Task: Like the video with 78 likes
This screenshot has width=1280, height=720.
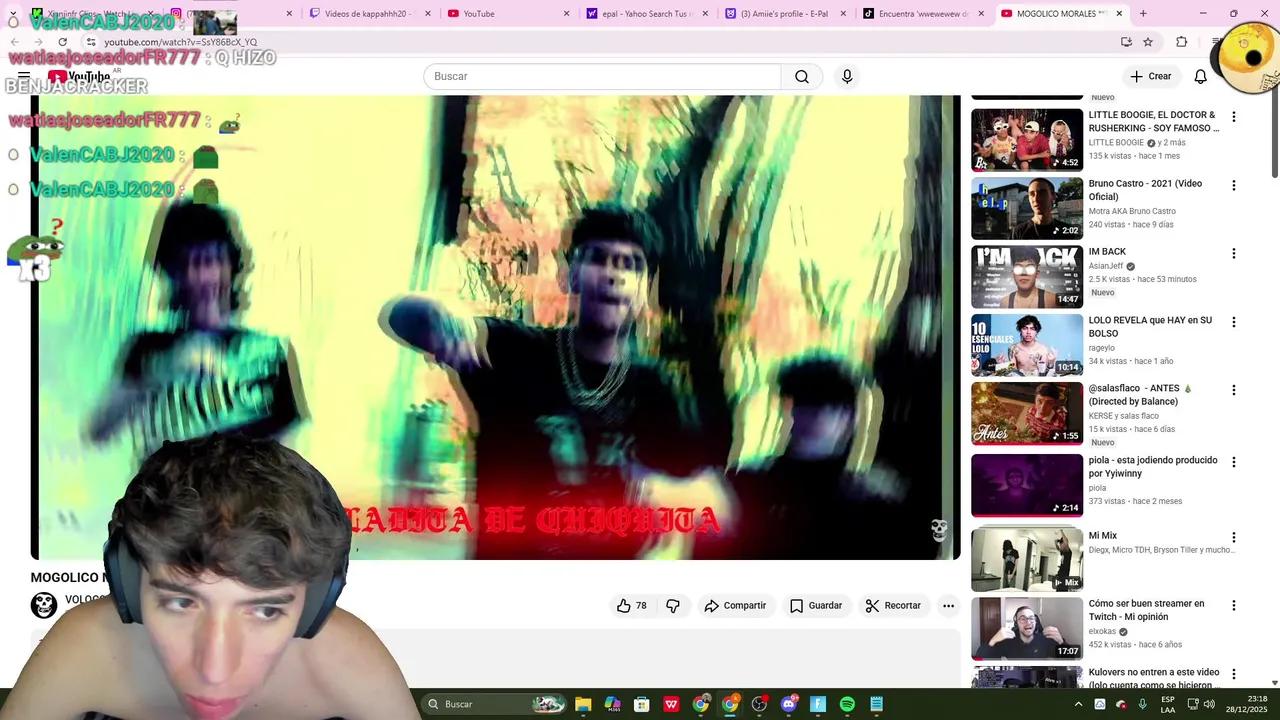Action: click(632, 606)
